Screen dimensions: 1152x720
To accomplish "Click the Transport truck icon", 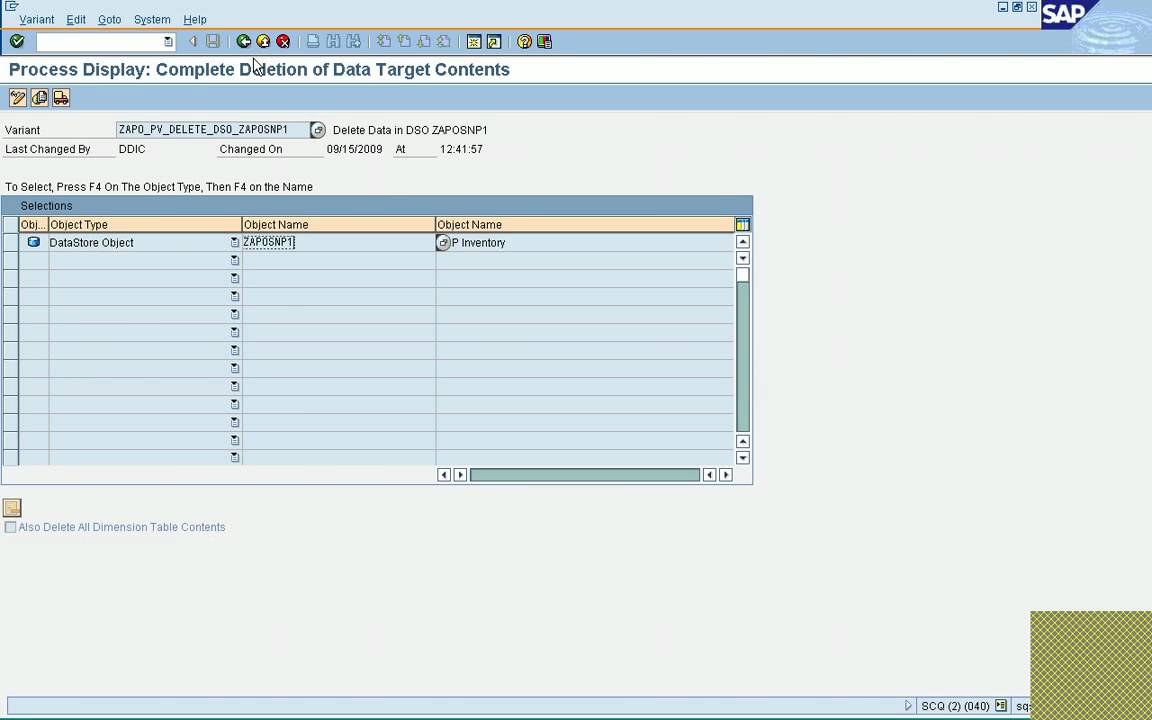I will [x=61, y=98].
